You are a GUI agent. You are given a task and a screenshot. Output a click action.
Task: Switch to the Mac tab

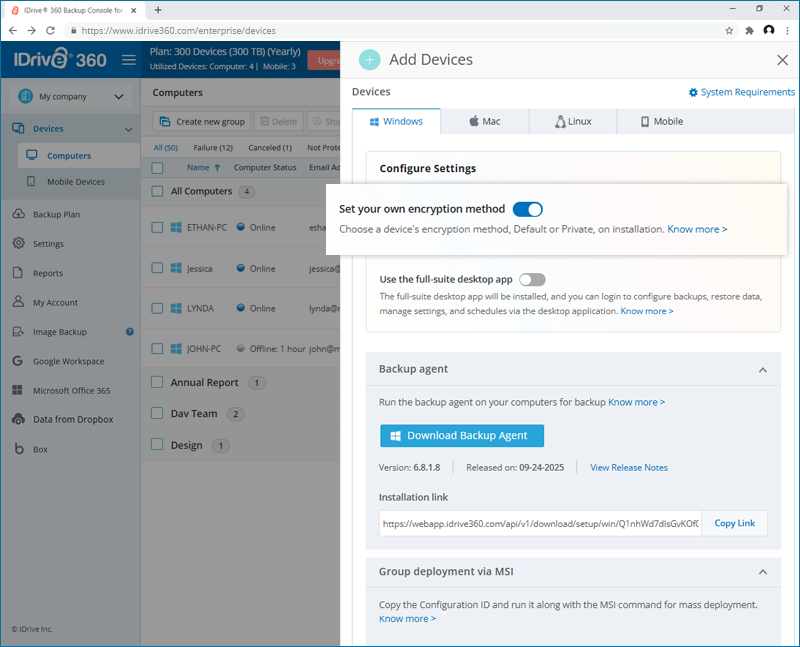(x=485, y=121)
